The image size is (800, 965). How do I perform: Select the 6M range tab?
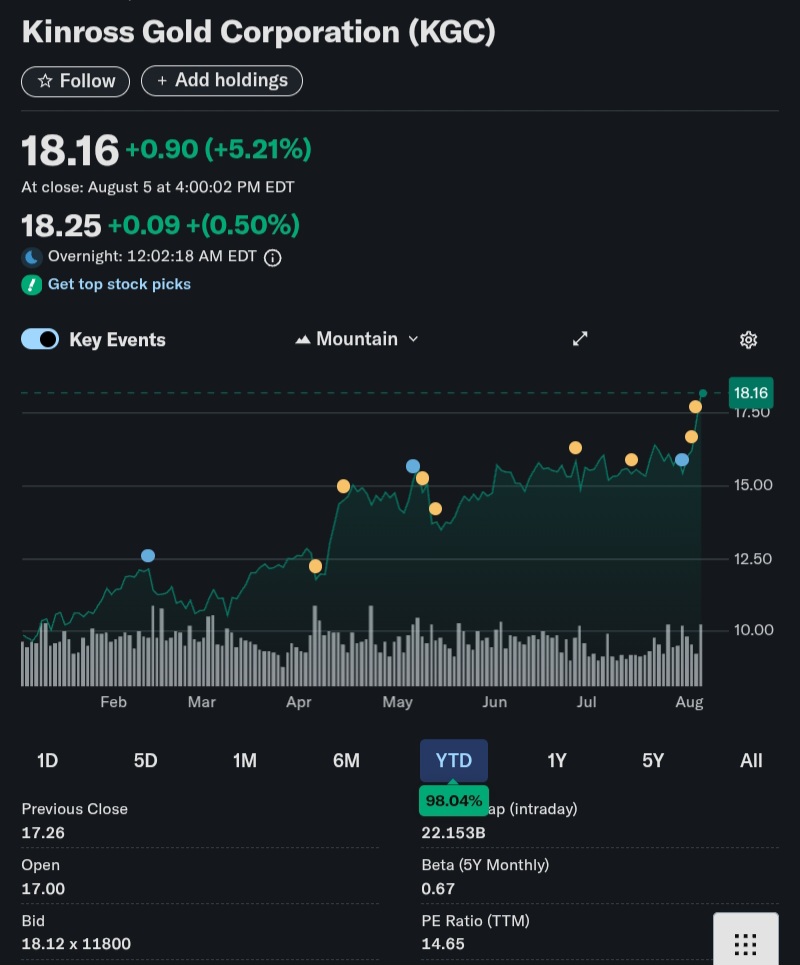tap(346, 761)
